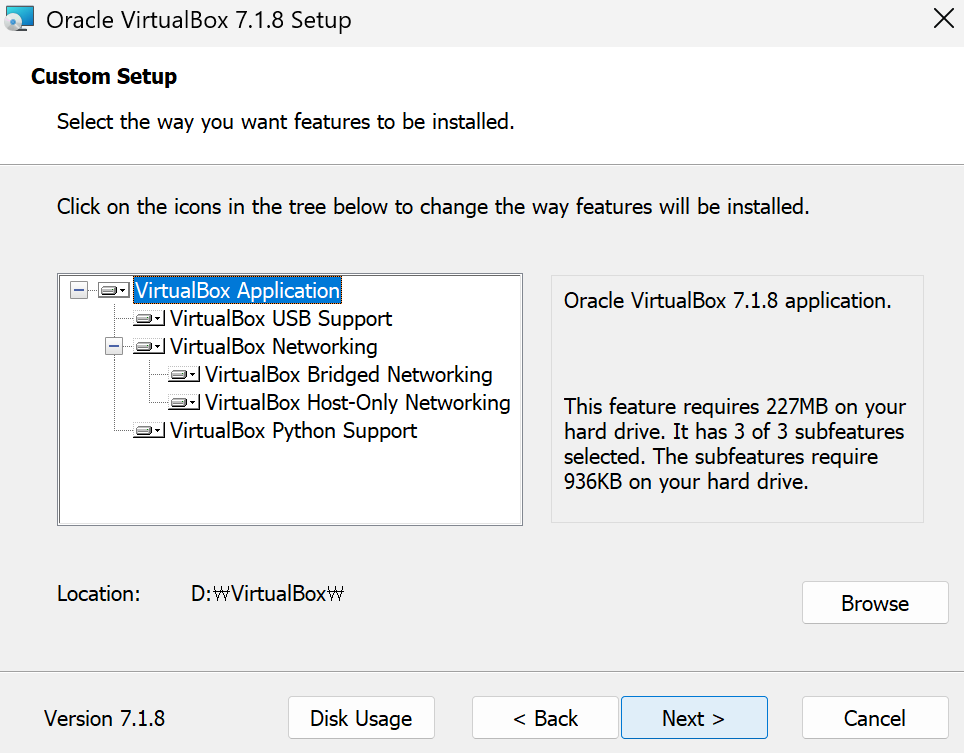Viewport: 964px width, 753px height.
Task: Open drive icon dropdown for VirtualBox Networking
Action: (x=149, y=347)
